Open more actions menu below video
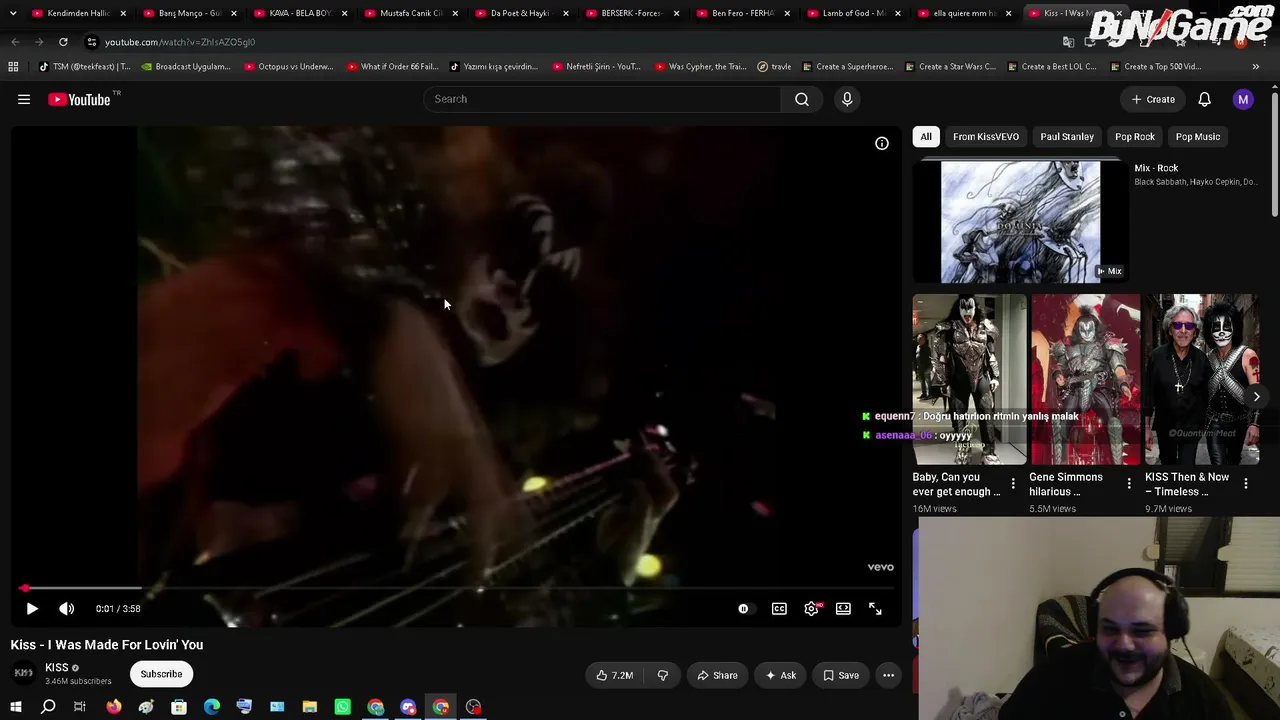 click(x=888, y=675)
